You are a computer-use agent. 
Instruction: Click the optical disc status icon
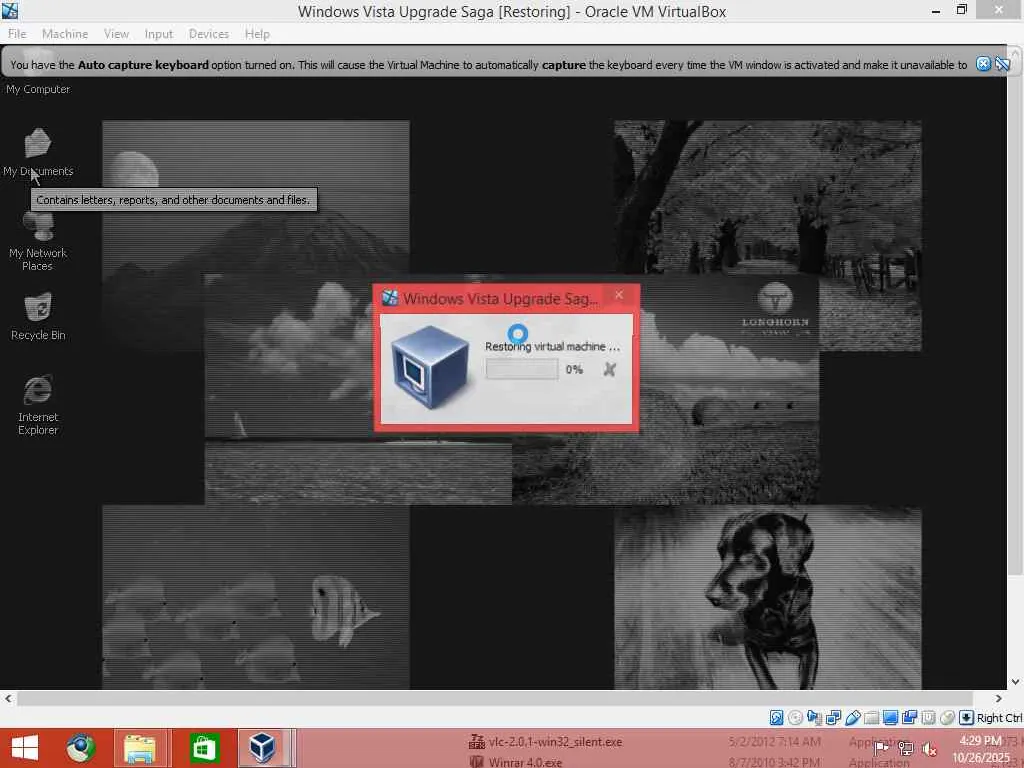[x=795, y=718]
